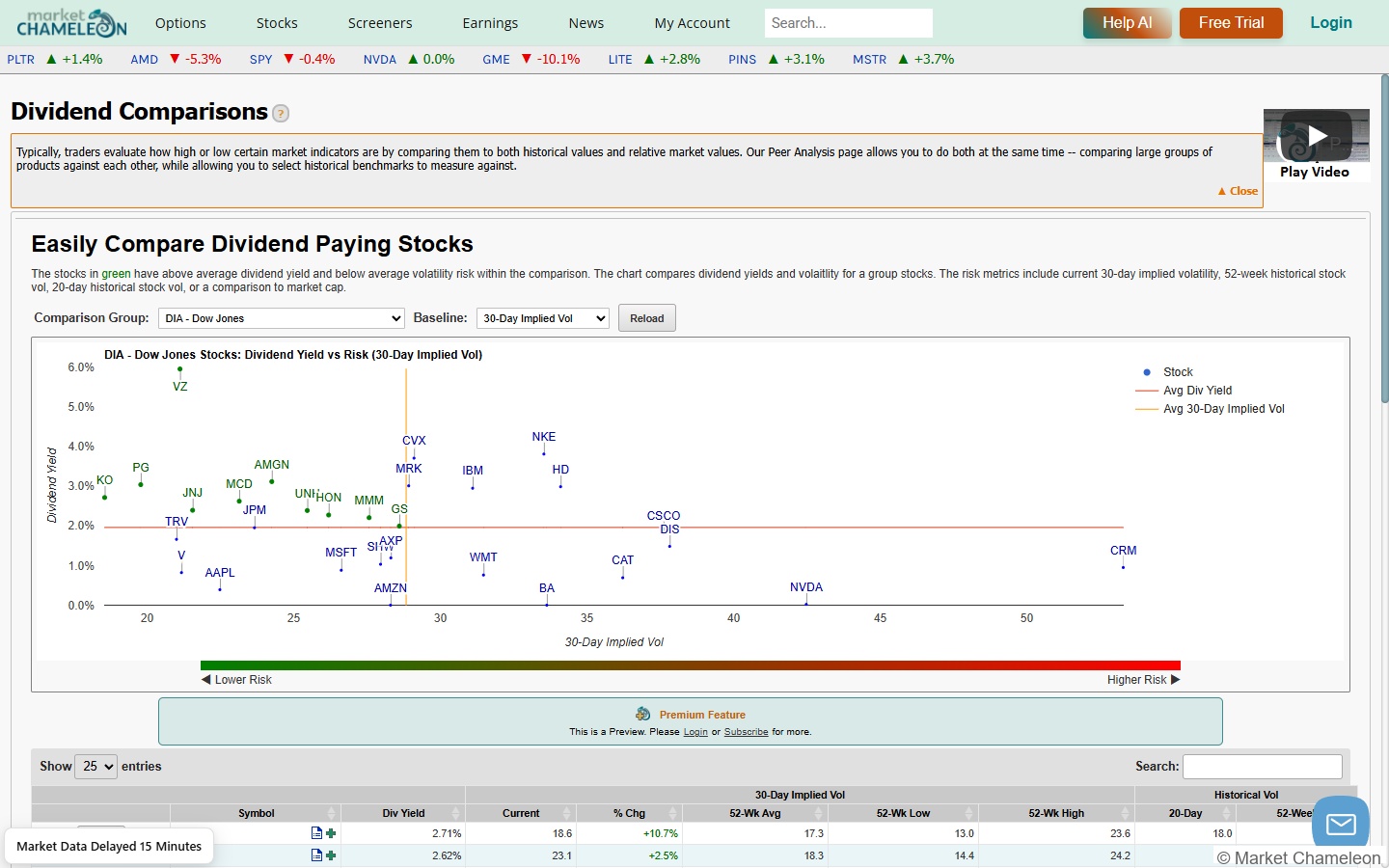Select the IBM point on the chart

[x=472, y=487]
